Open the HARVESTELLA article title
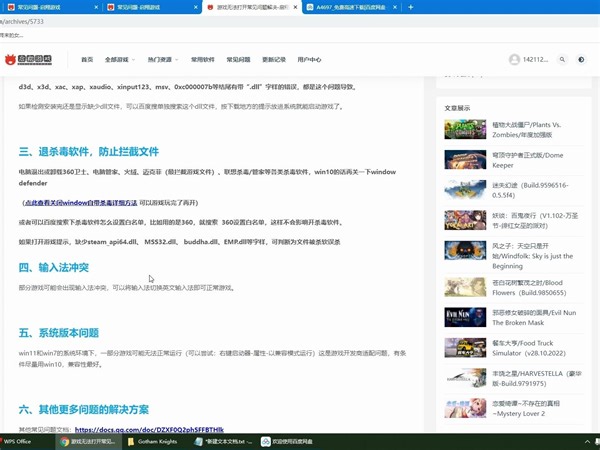The height and width of the screenshot is (450, 600). pyautogui.click(x=537, y=378)
